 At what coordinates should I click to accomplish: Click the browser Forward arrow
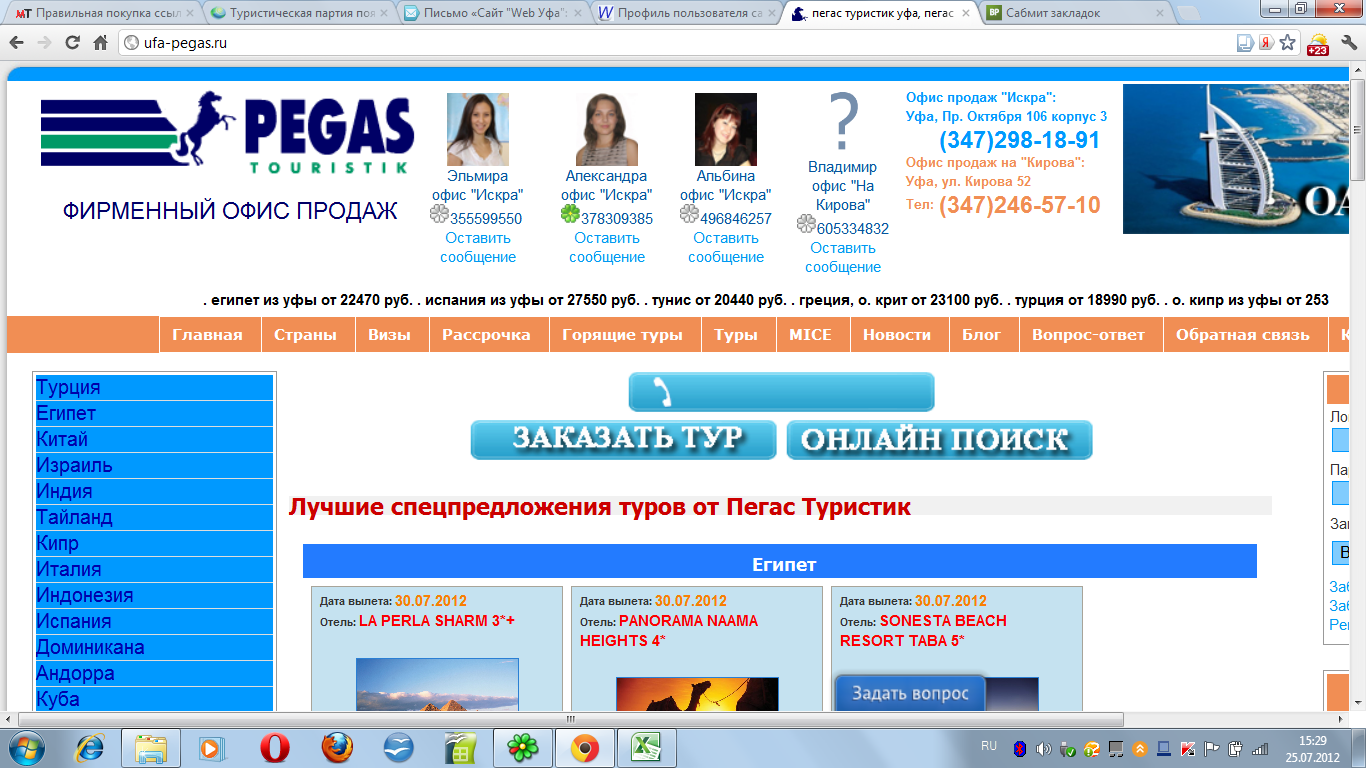pyautogui.click(x=45, y=43)
